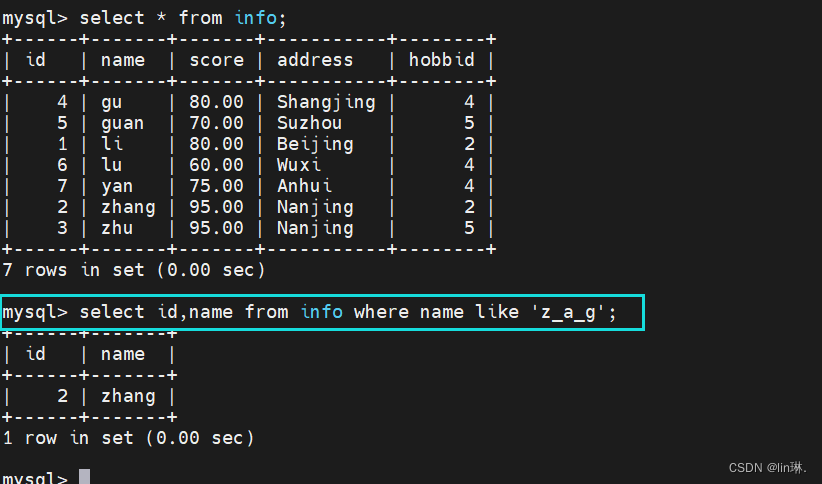Click the '1 row in set (0.00 sec)' line
The width and height of the screenshot is (822, 484).
pyautogui.click(x=128, y=438)
